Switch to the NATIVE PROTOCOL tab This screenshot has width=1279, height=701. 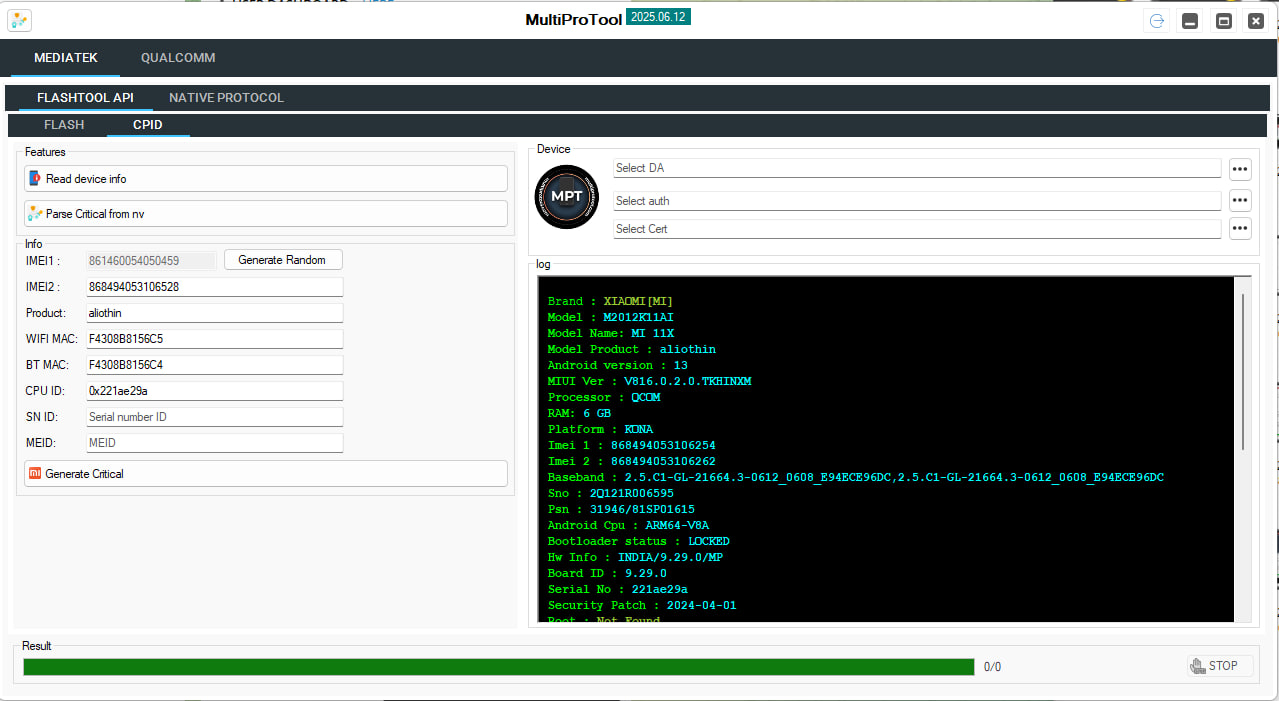pyautogui.click(x=226, y=98)
